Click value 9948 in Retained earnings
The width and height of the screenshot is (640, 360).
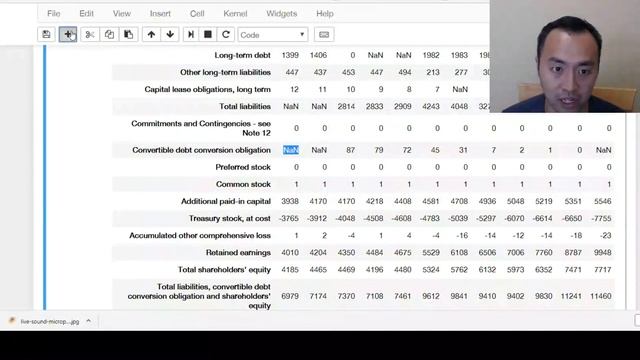point(602,253)
